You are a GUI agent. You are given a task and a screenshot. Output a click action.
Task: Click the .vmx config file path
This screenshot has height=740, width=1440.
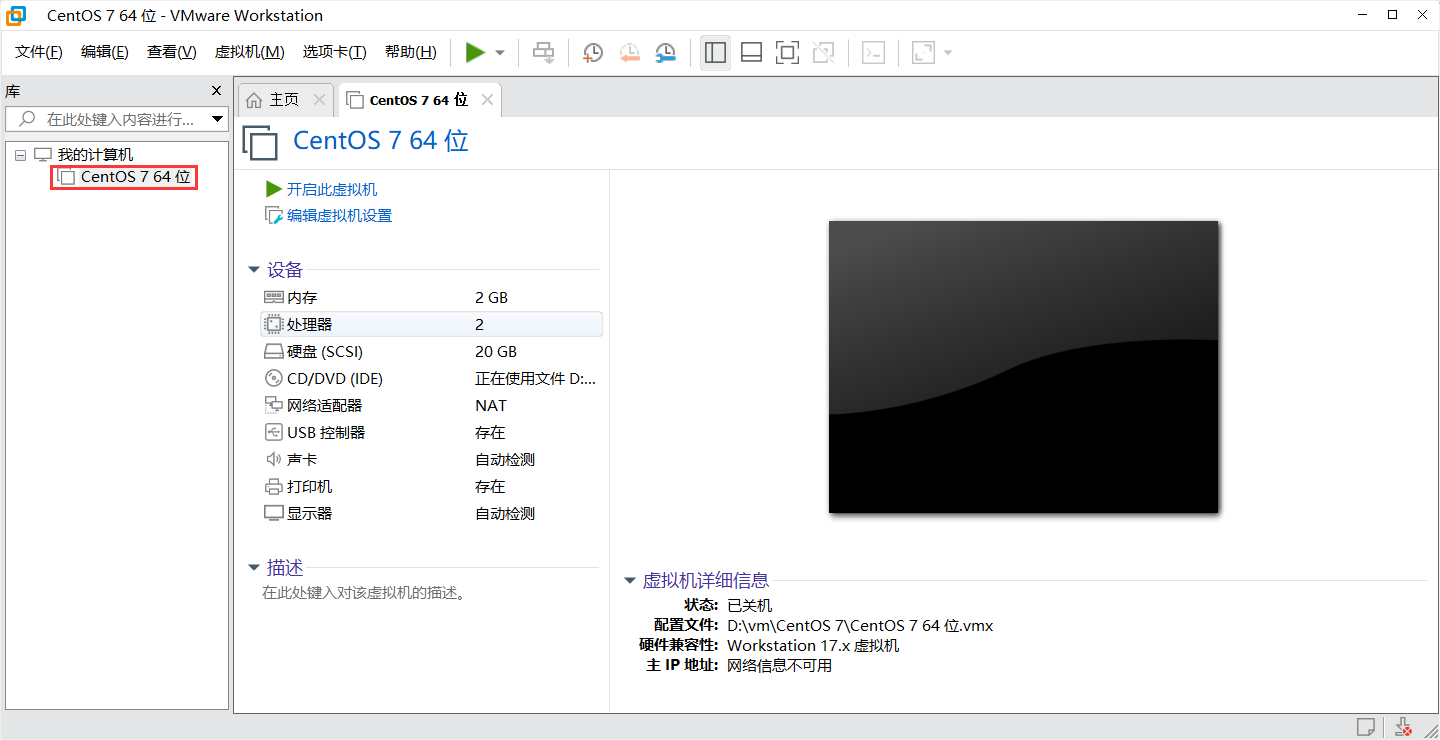(860, 625)
